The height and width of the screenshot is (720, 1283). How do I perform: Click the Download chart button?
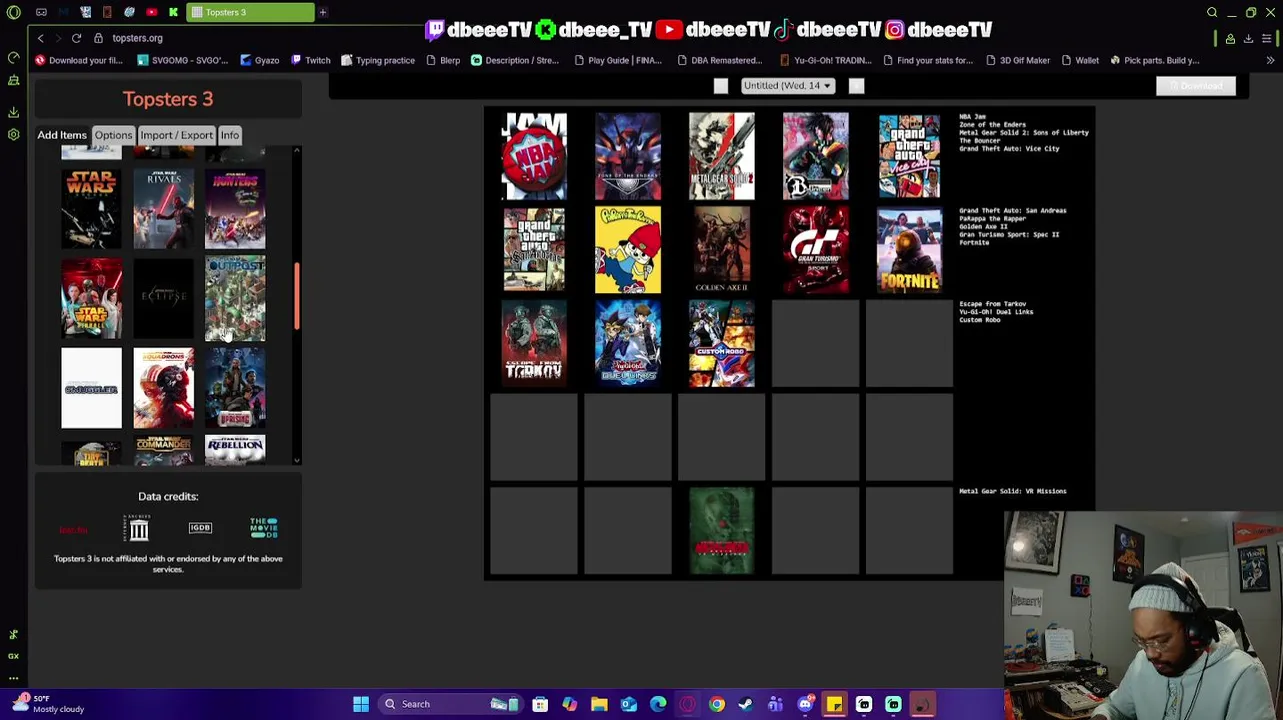[1196, 86]
